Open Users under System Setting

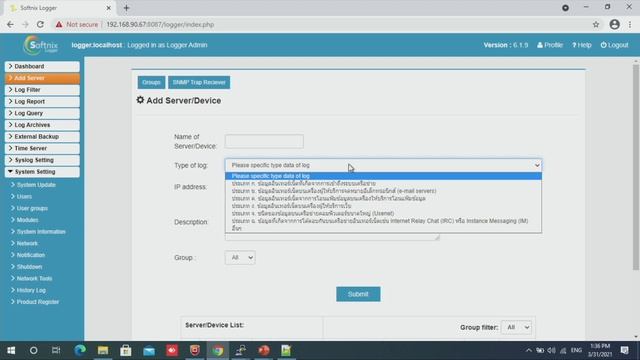[x=24, y=197]
